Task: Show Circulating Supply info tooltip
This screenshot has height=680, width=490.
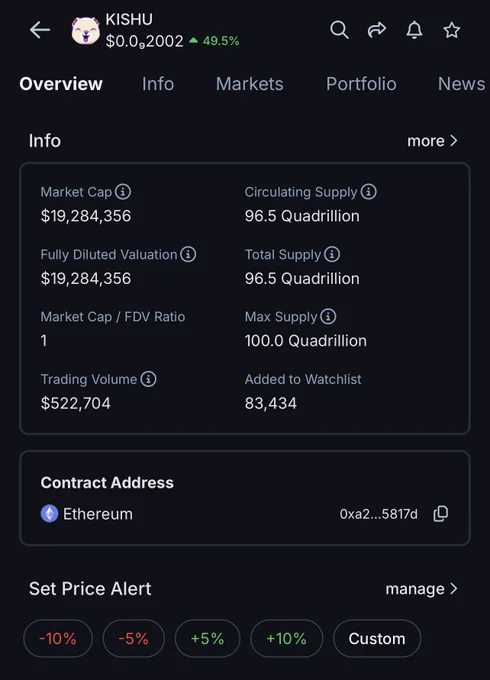Action: (x=369, y=191)
